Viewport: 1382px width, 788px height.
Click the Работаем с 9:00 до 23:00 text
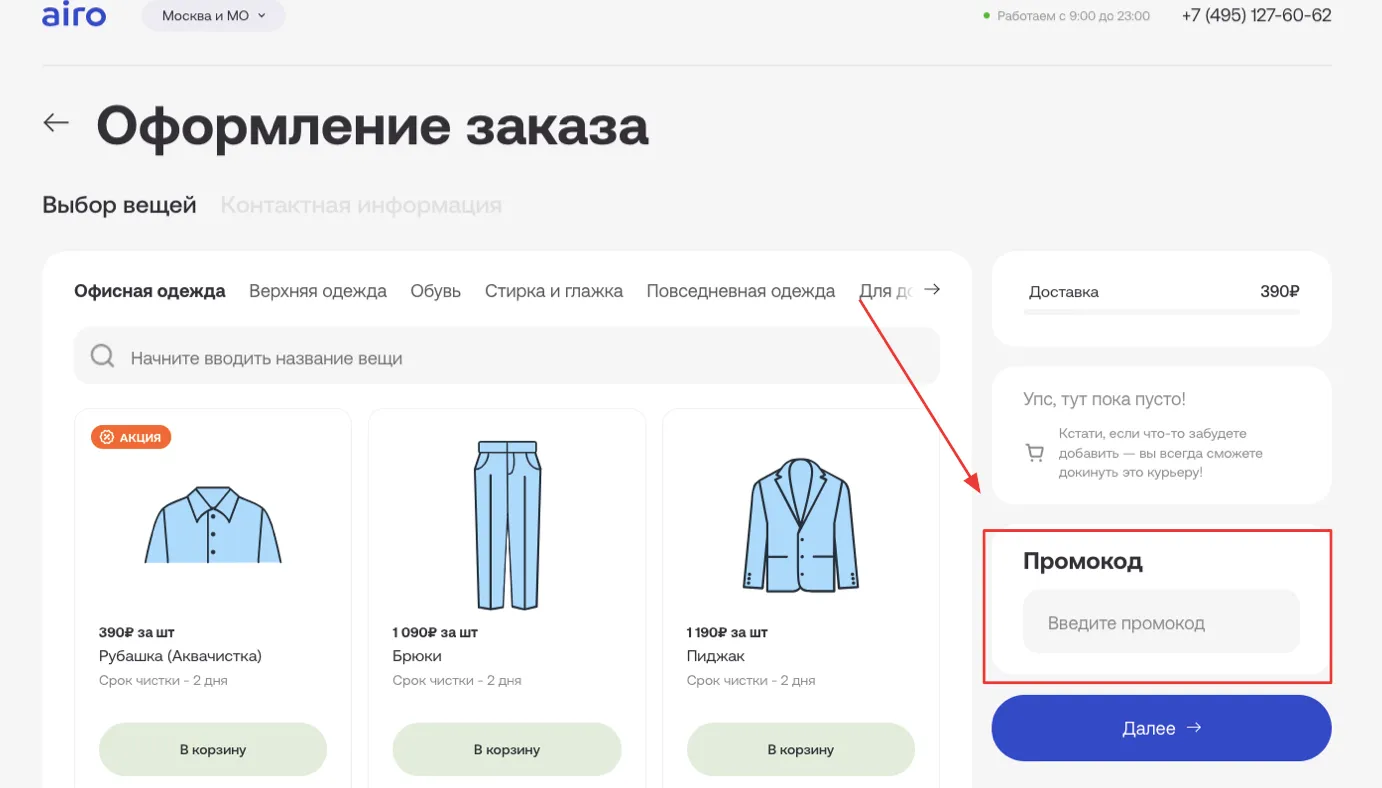pos(1073,16)
